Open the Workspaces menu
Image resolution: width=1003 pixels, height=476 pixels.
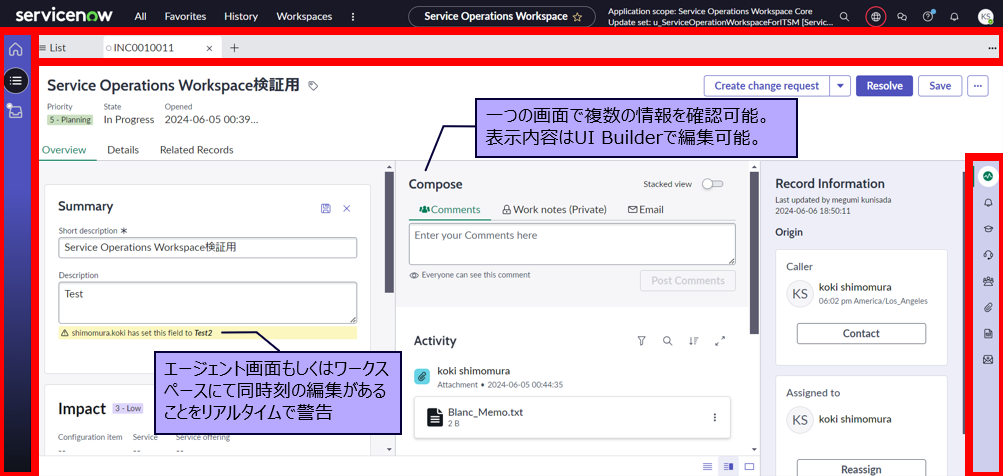(304, 17)
